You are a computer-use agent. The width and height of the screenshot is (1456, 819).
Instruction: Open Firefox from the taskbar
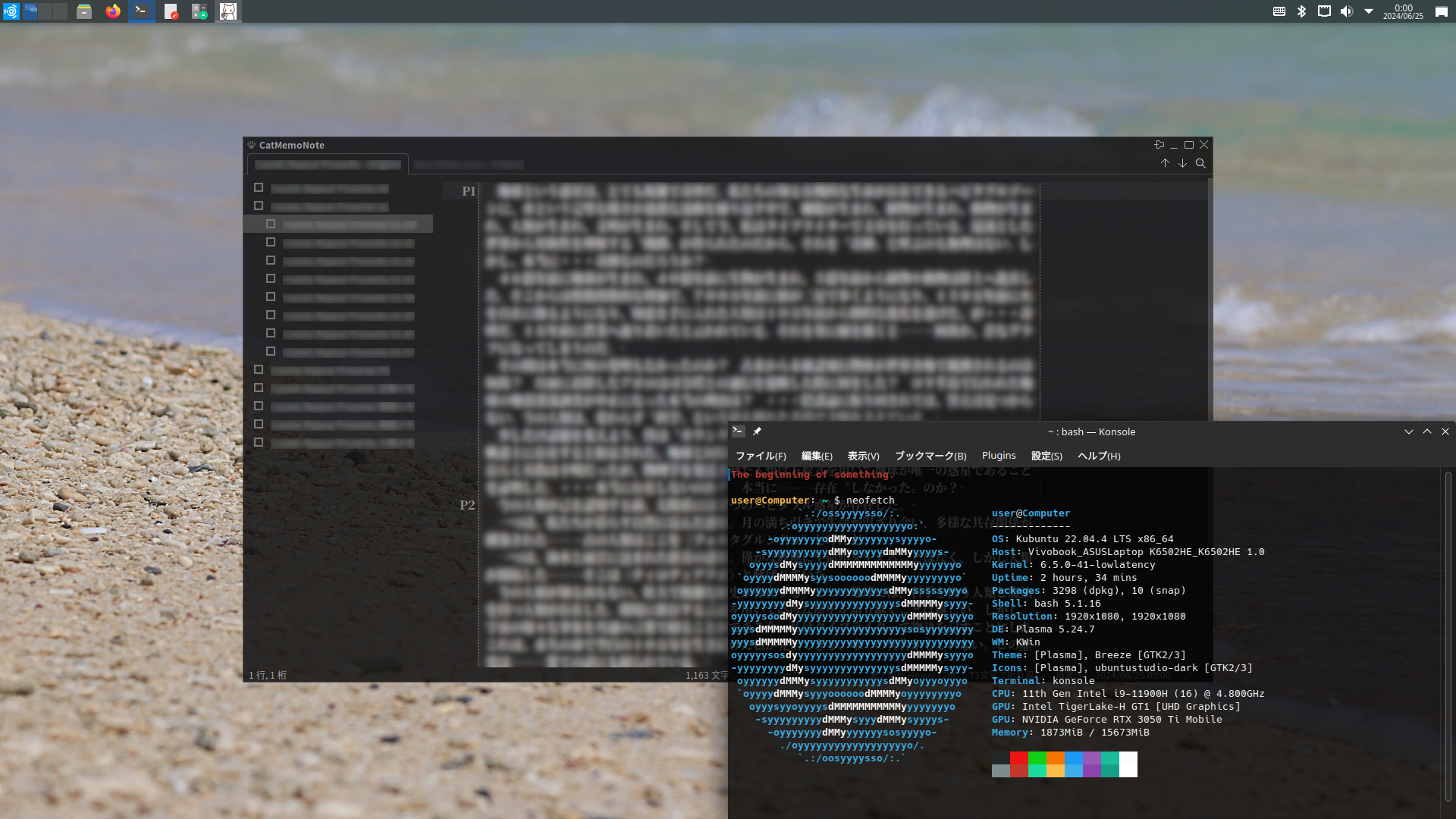(x=113, y=11)
